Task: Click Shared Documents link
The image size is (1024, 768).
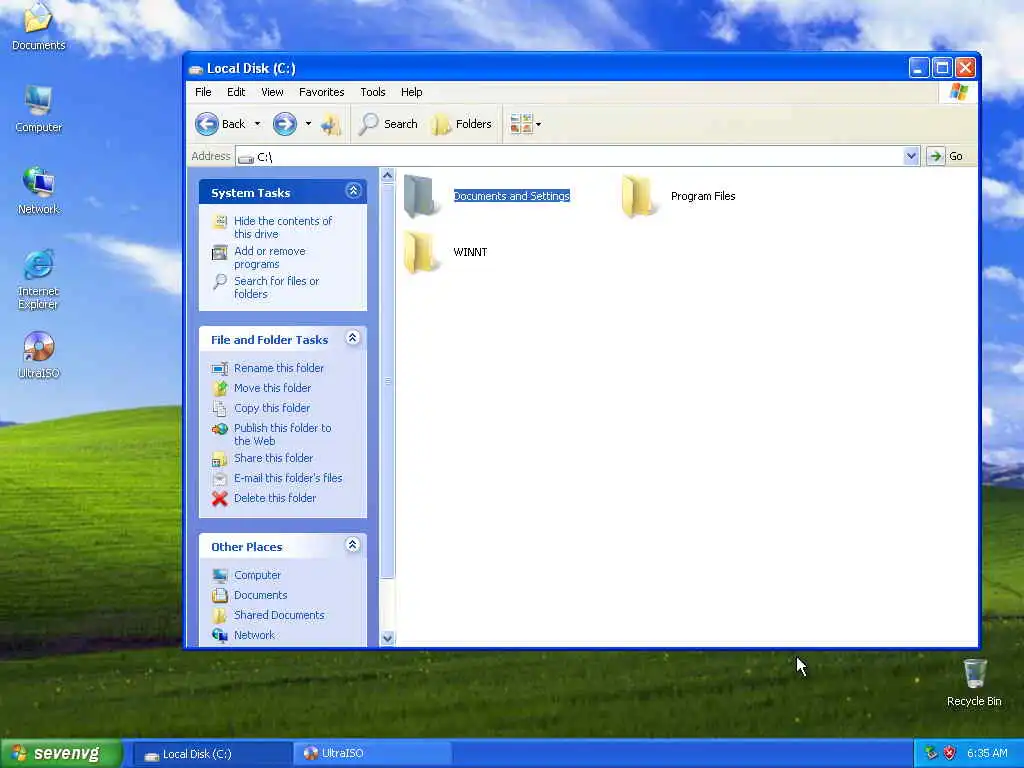Action: [x=279, y=615]
